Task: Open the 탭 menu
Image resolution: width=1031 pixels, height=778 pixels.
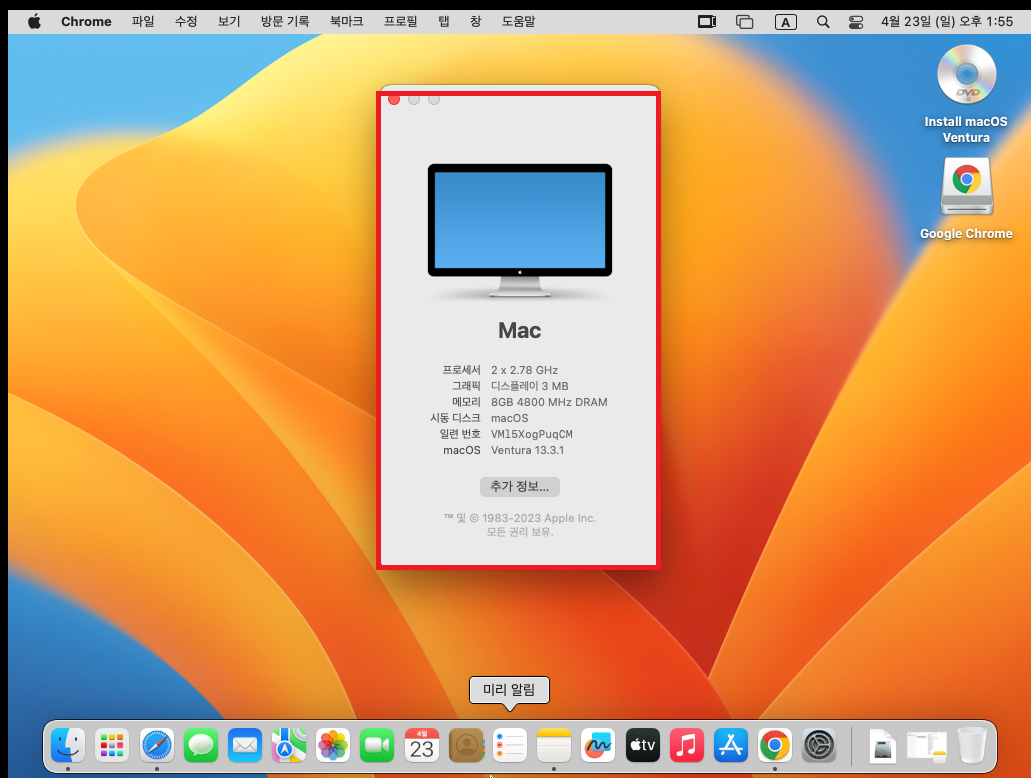Action: [x=444, y=22]
